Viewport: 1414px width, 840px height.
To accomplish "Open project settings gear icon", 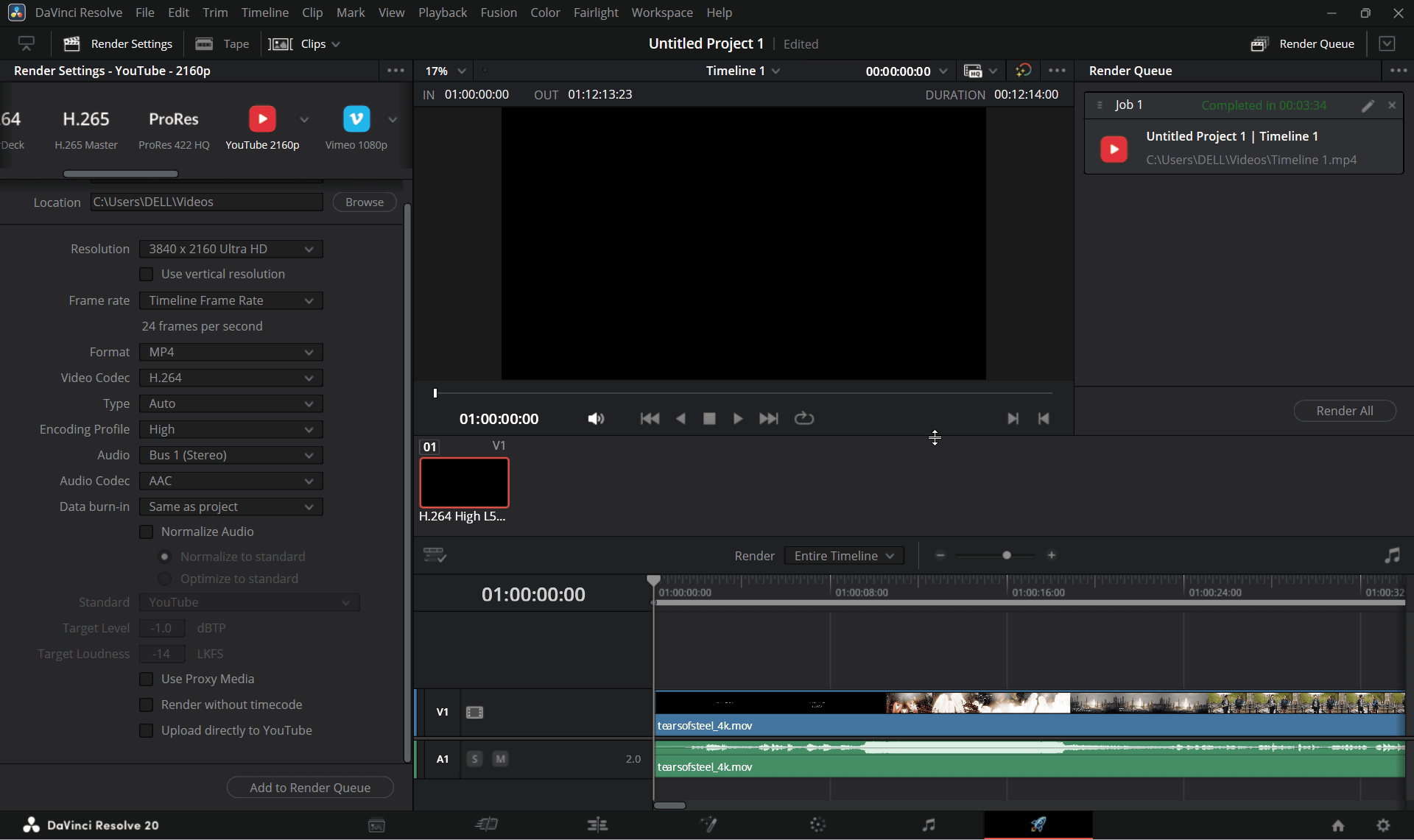I will coord(1383,825).
